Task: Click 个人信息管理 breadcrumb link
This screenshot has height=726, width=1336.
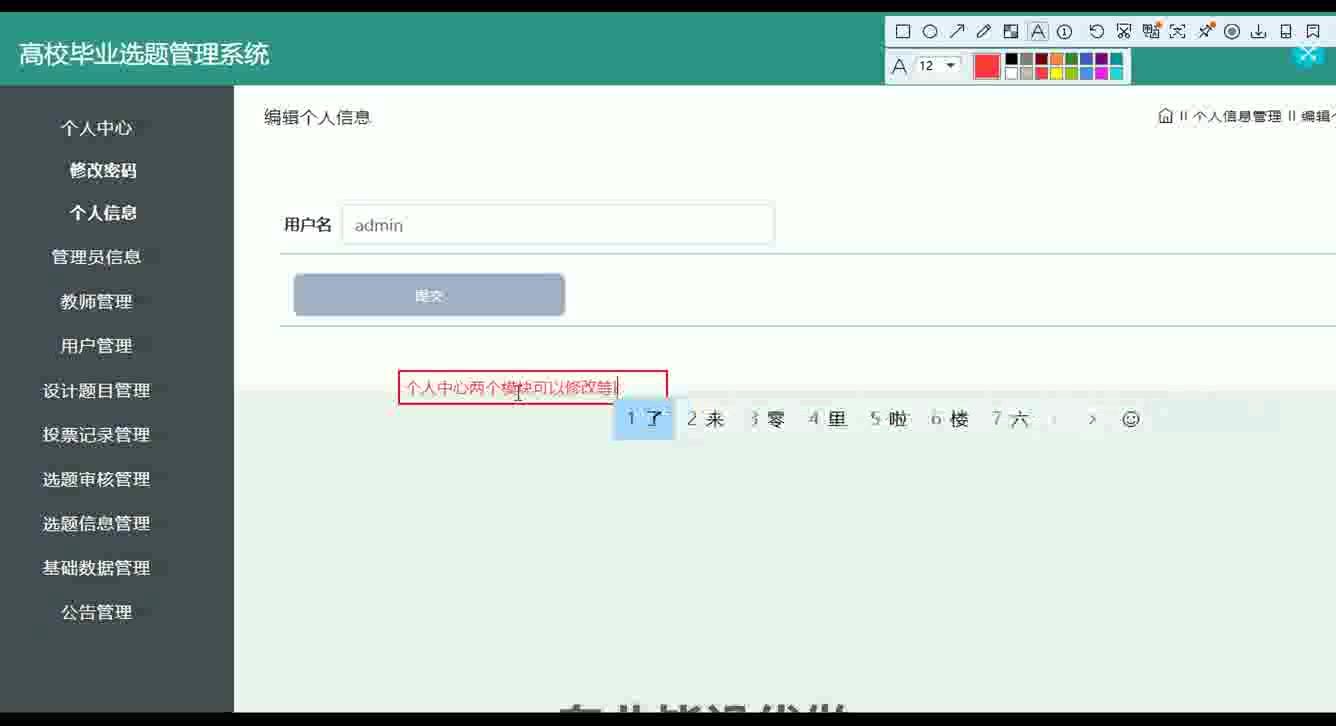Action: point(1237,116)
